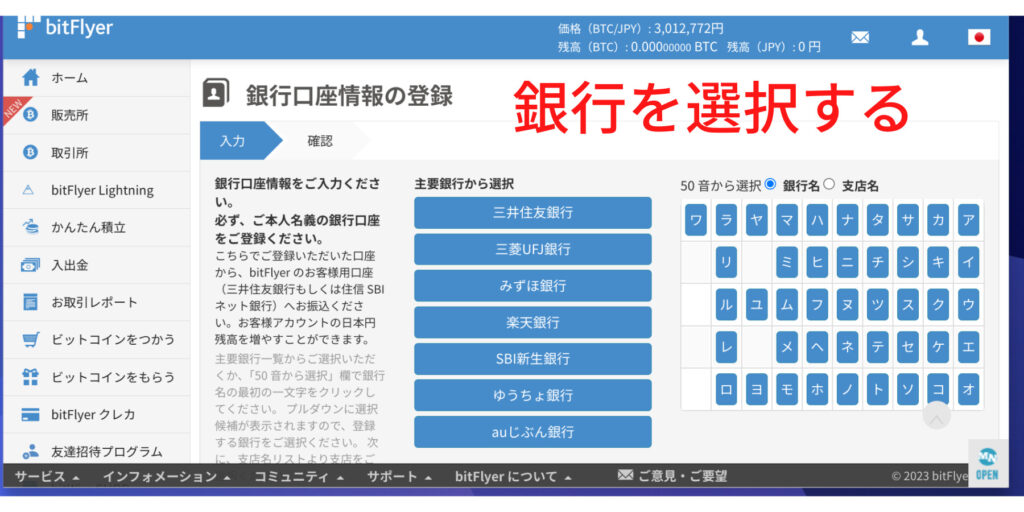The width and height of the screenshot is (1024, 512).
Task: Click the ス kana button
Action: (908, 304)
